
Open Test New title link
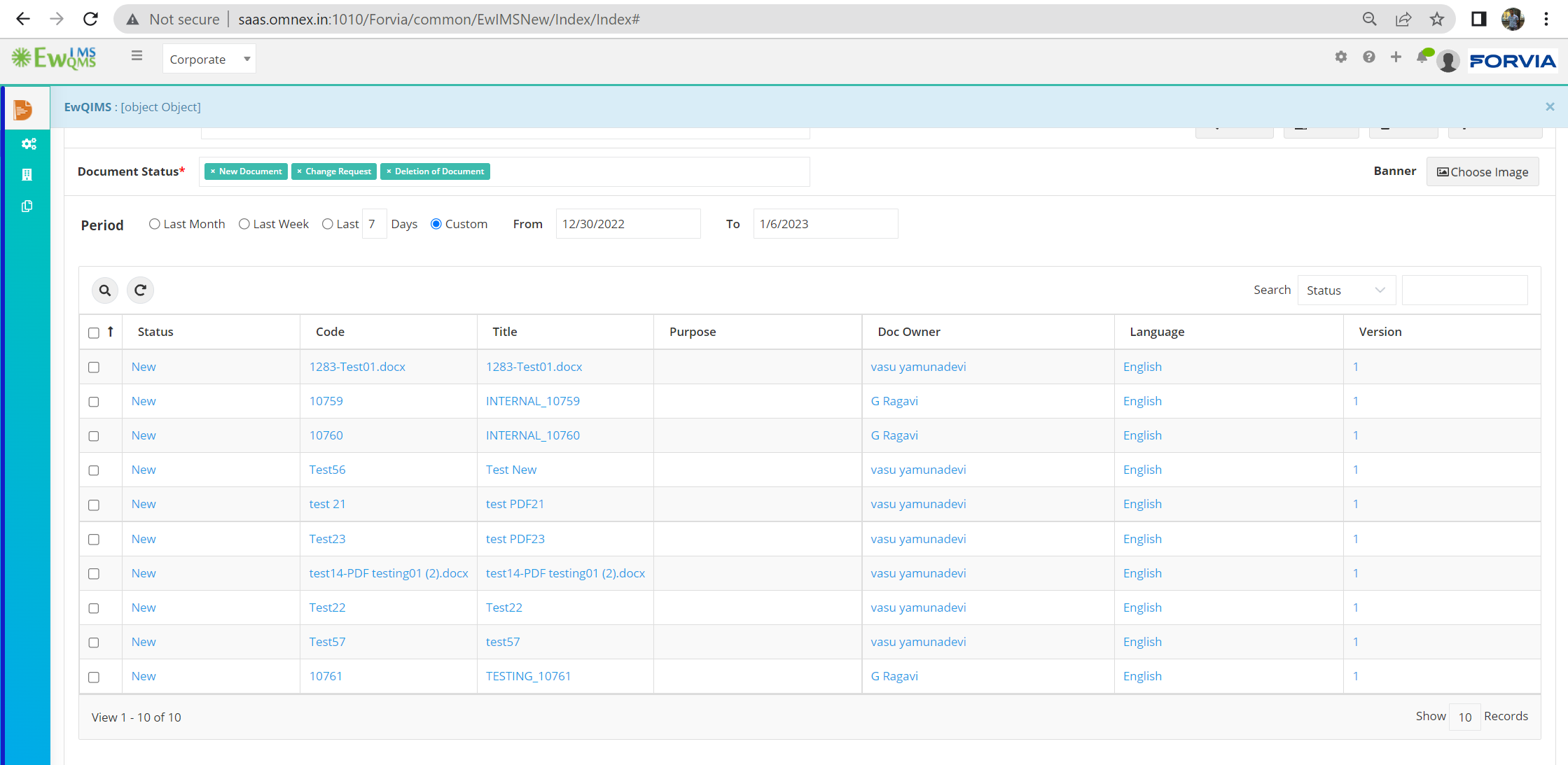tap(511, 470)
